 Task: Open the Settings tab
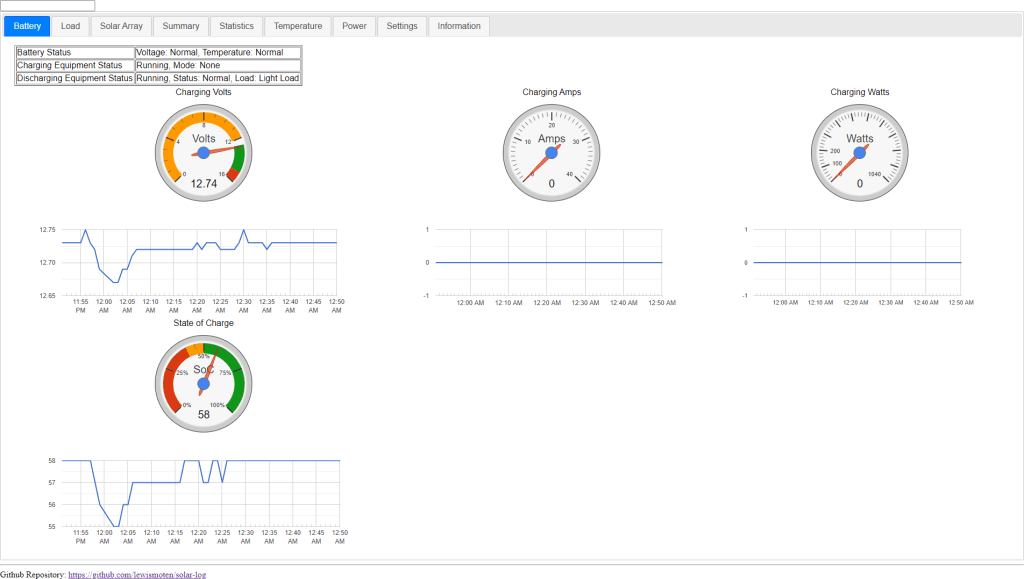[402, 26]
